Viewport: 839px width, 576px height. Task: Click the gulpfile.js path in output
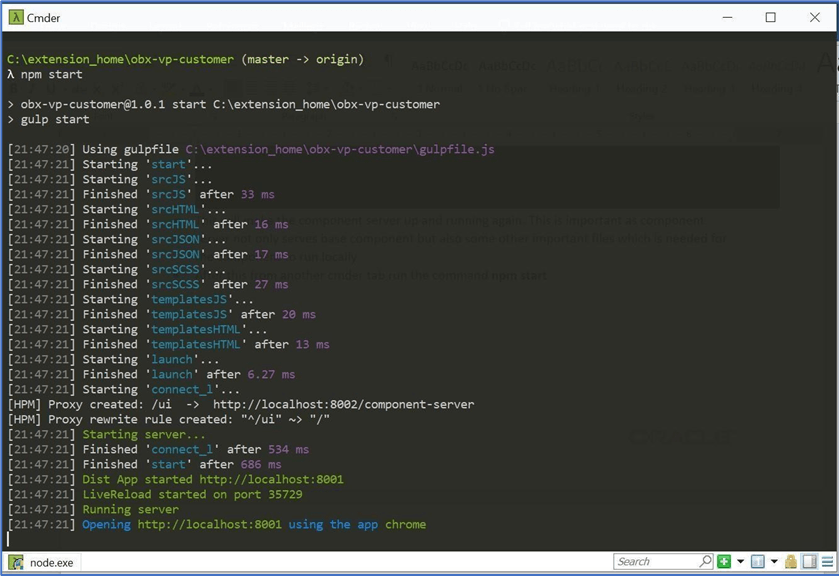point(340,149)
